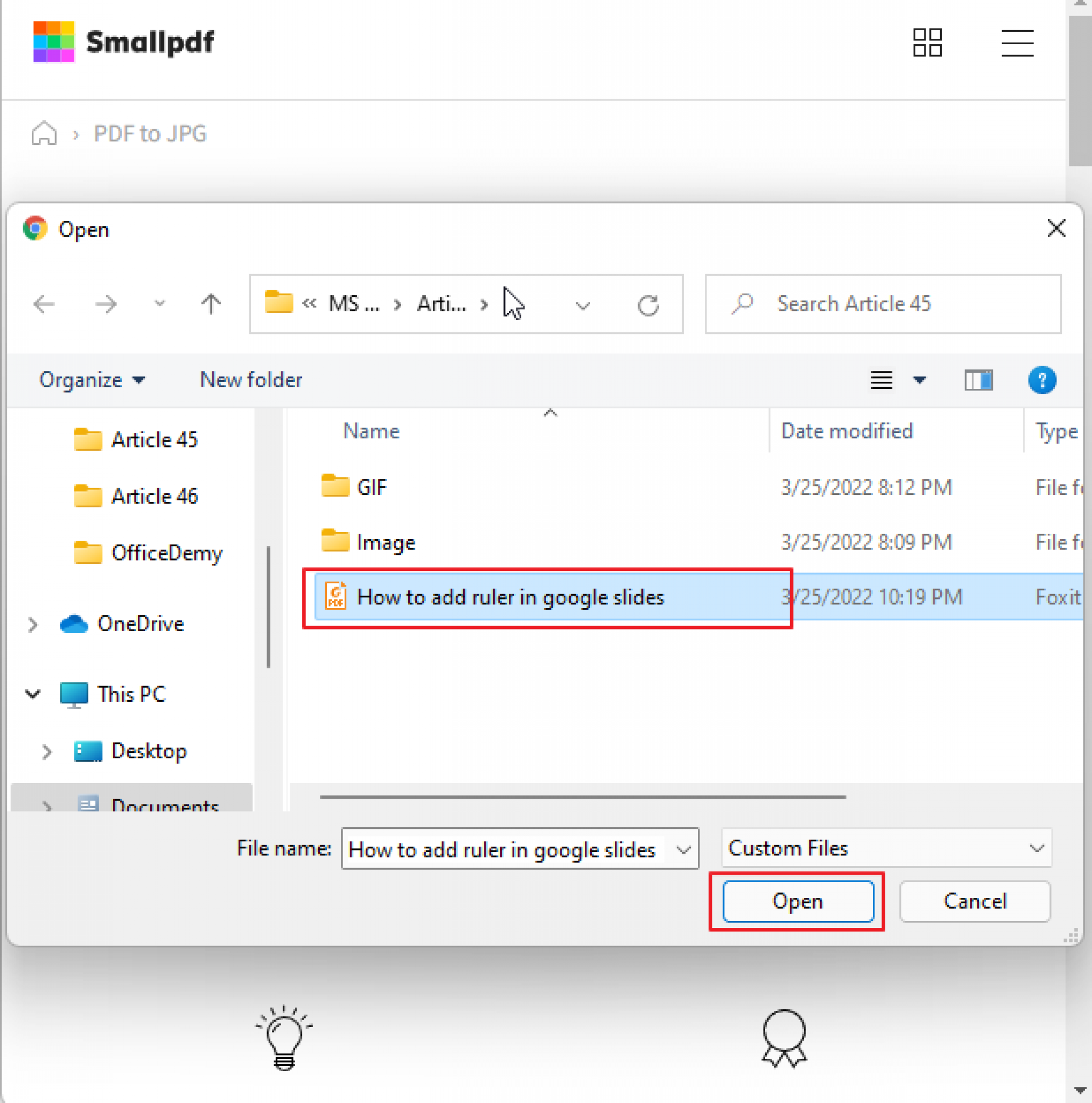The image size is (1092, 1103).
Task: Click the Foxit PDF file icon for article
Action: click(x=336, y=598)
